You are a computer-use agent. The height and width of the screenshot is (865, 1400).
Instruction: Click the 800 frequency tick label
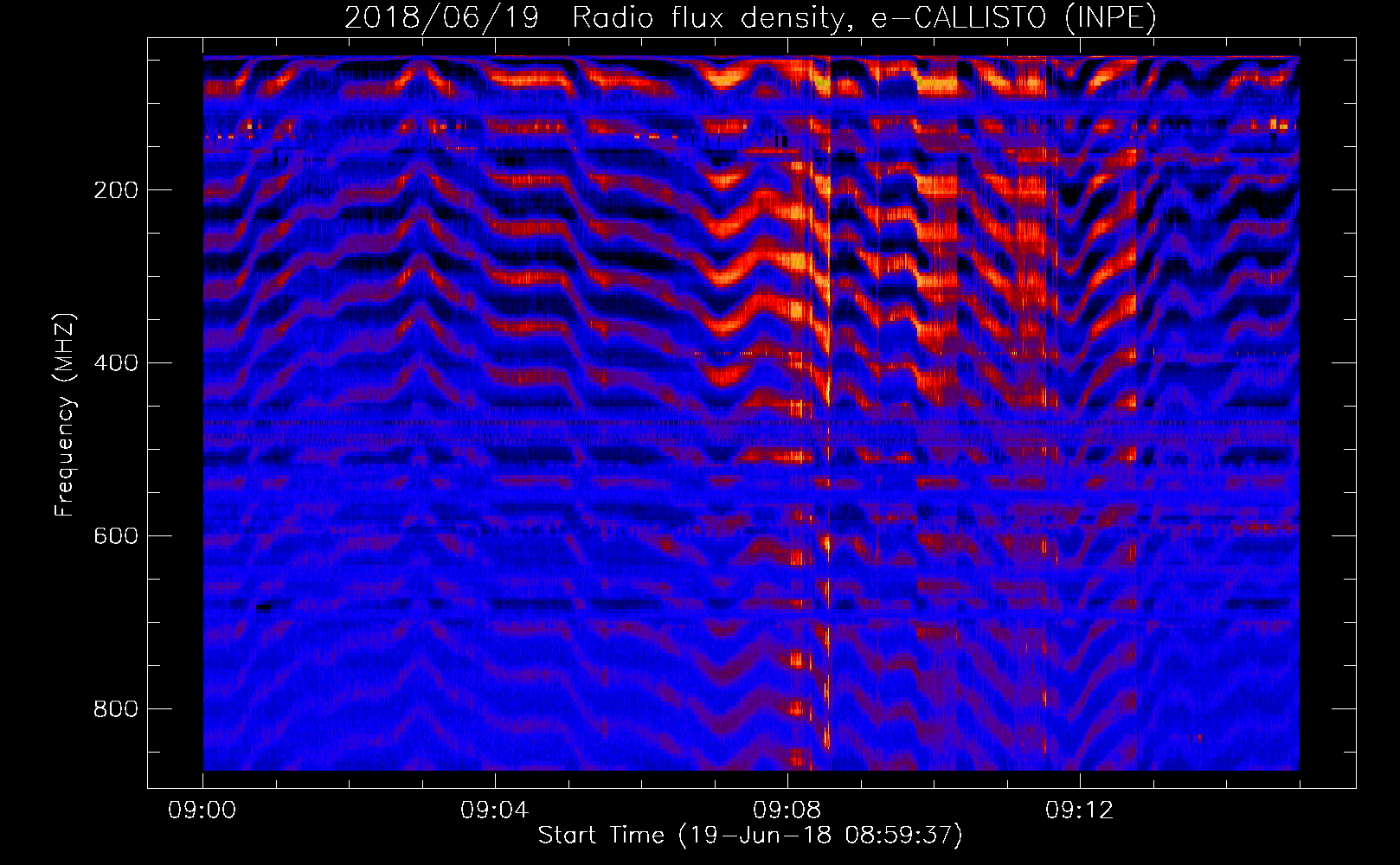point(116,709)
